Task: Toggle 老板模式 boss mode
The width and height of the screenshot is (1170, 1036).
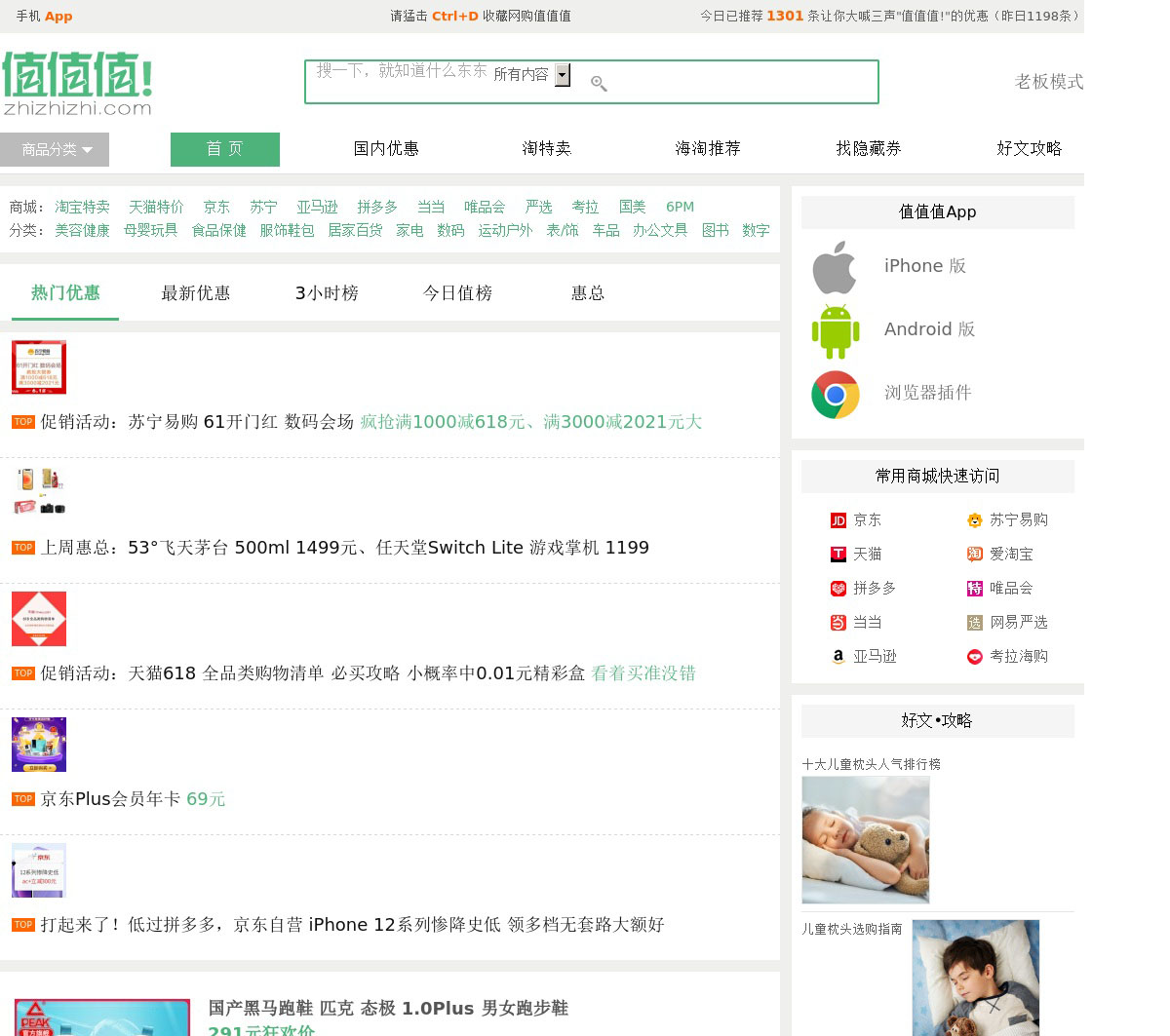Action: 1048,82
